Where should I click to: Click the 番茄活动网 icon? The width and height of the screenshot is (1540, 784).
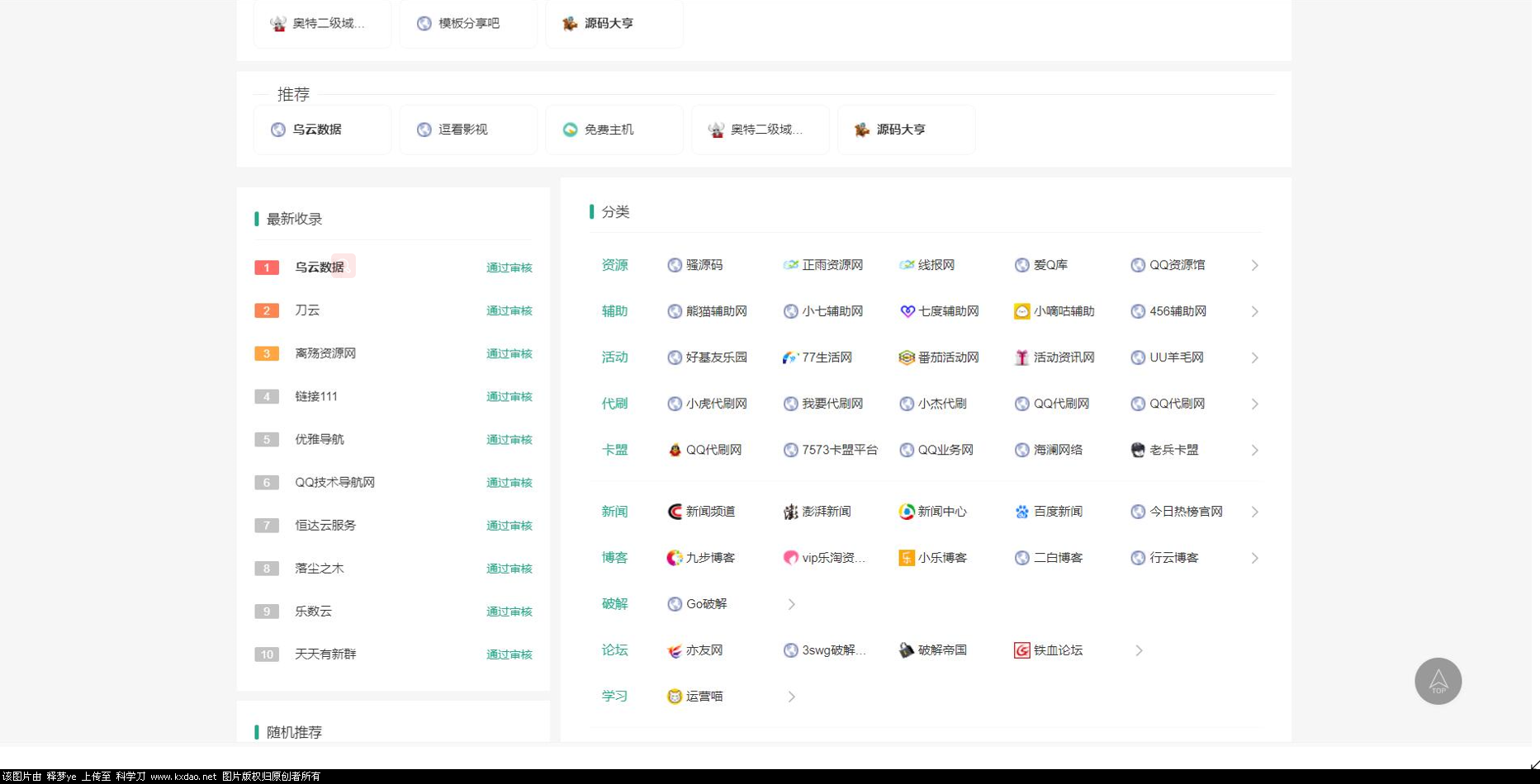click(x=904, y=357)
